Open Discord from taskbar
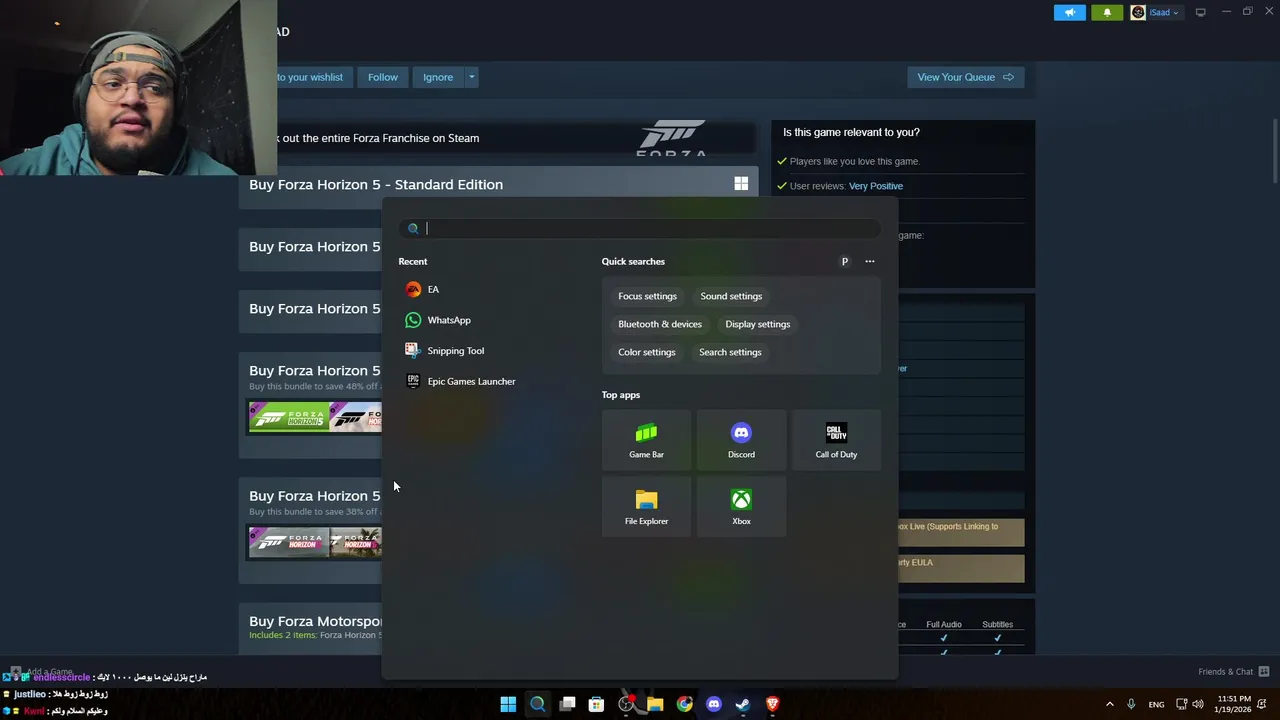This screenshot has width=1280, height=720. click(713, 704)
